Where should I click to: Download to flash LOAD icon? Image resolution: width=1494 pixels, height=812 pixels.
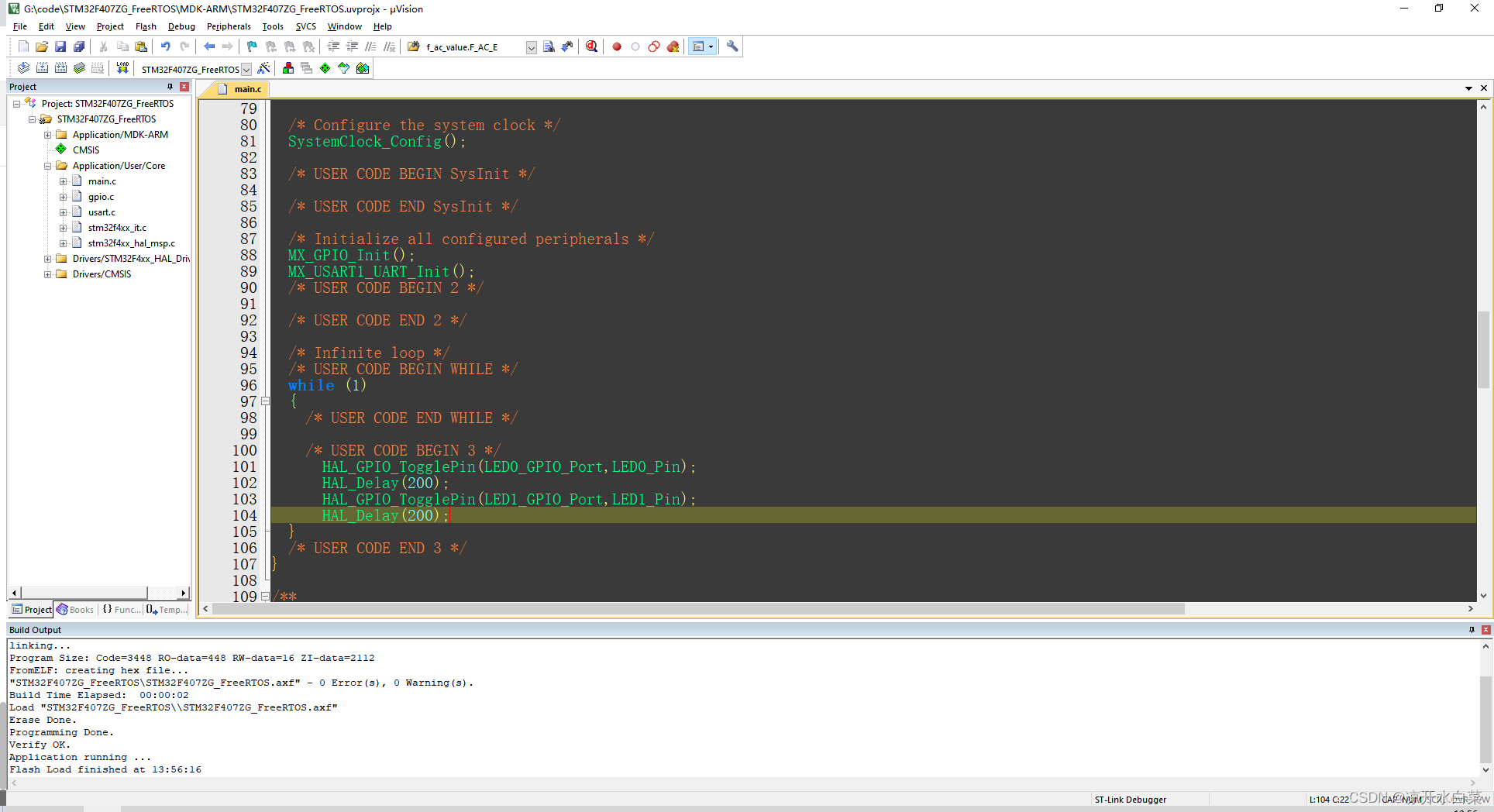122,68
